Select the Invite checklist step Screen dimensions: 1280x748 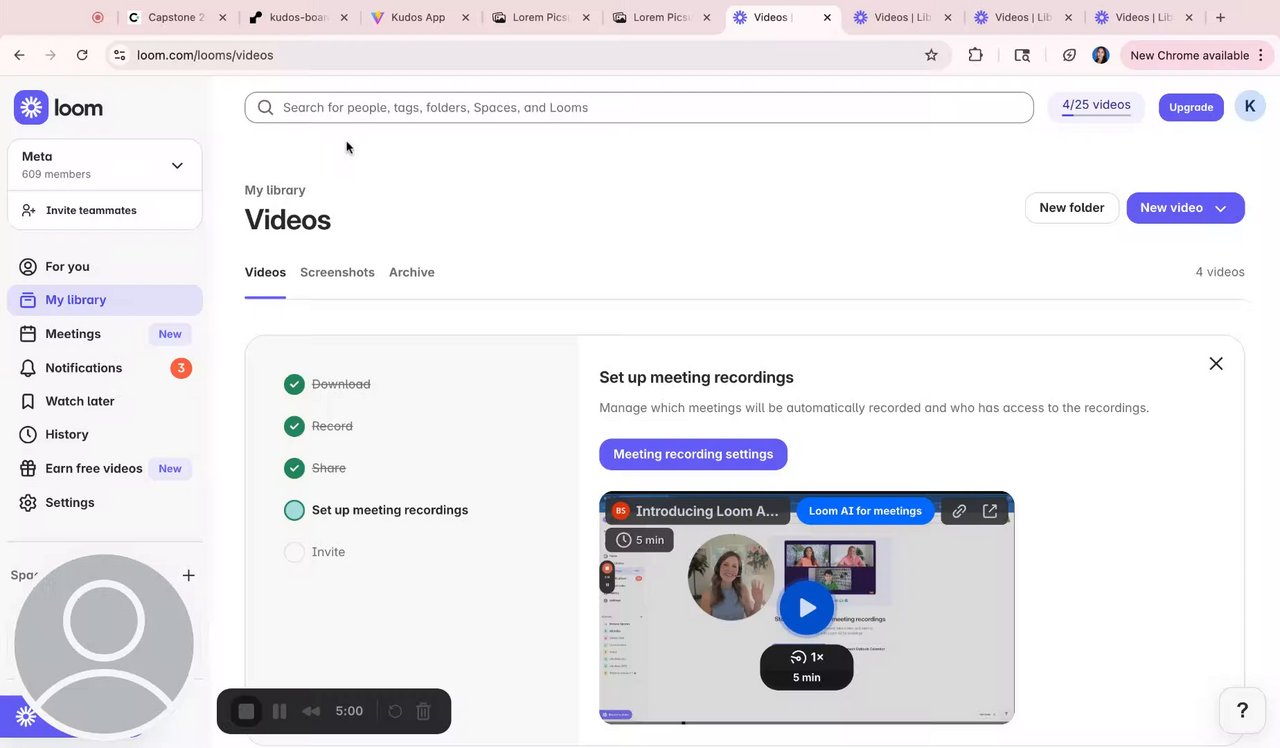pyautogui.click(x=314, y=552)
